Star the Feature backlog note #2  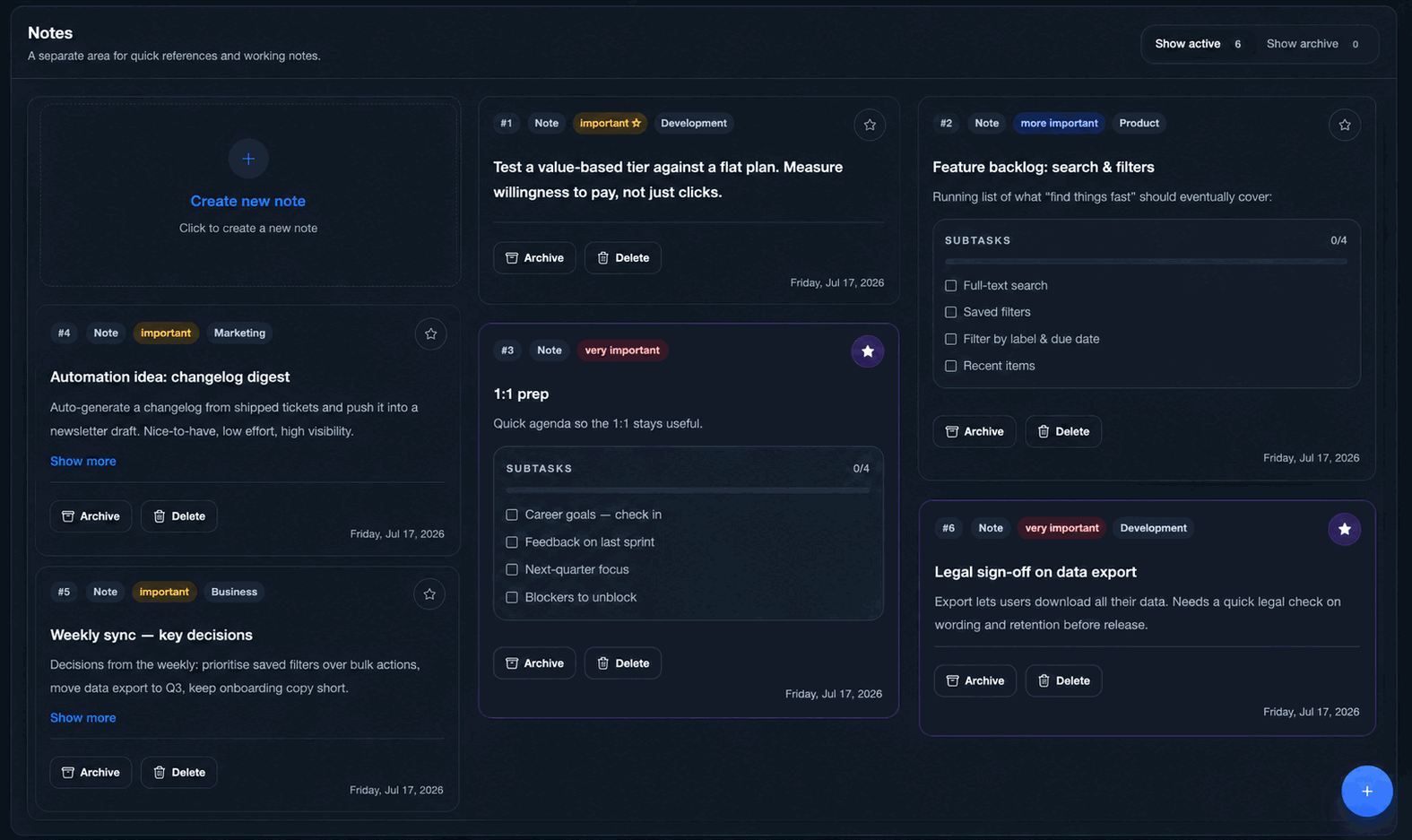(1344, 125)
